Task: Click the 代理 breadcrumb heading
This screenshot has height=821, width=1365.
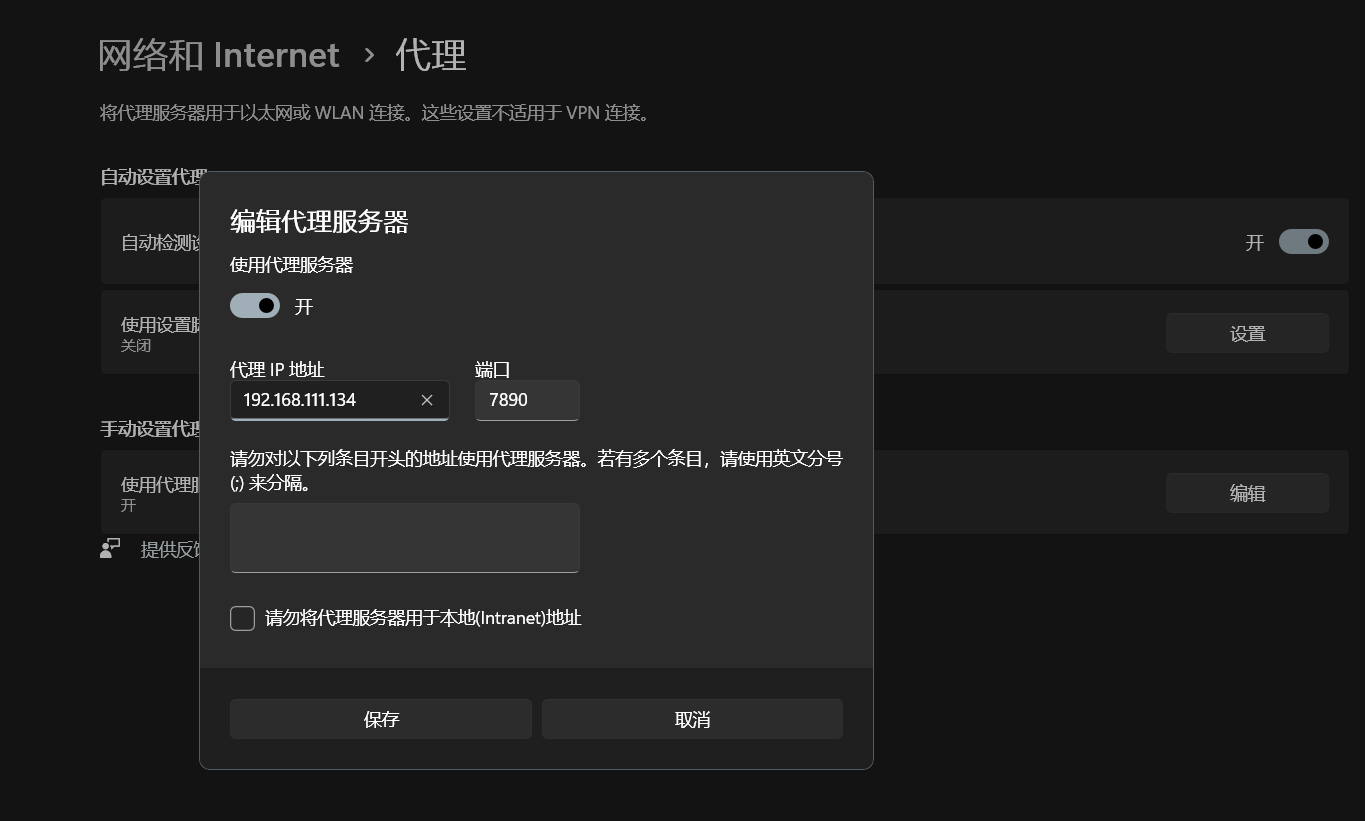Action: point(431,55)
